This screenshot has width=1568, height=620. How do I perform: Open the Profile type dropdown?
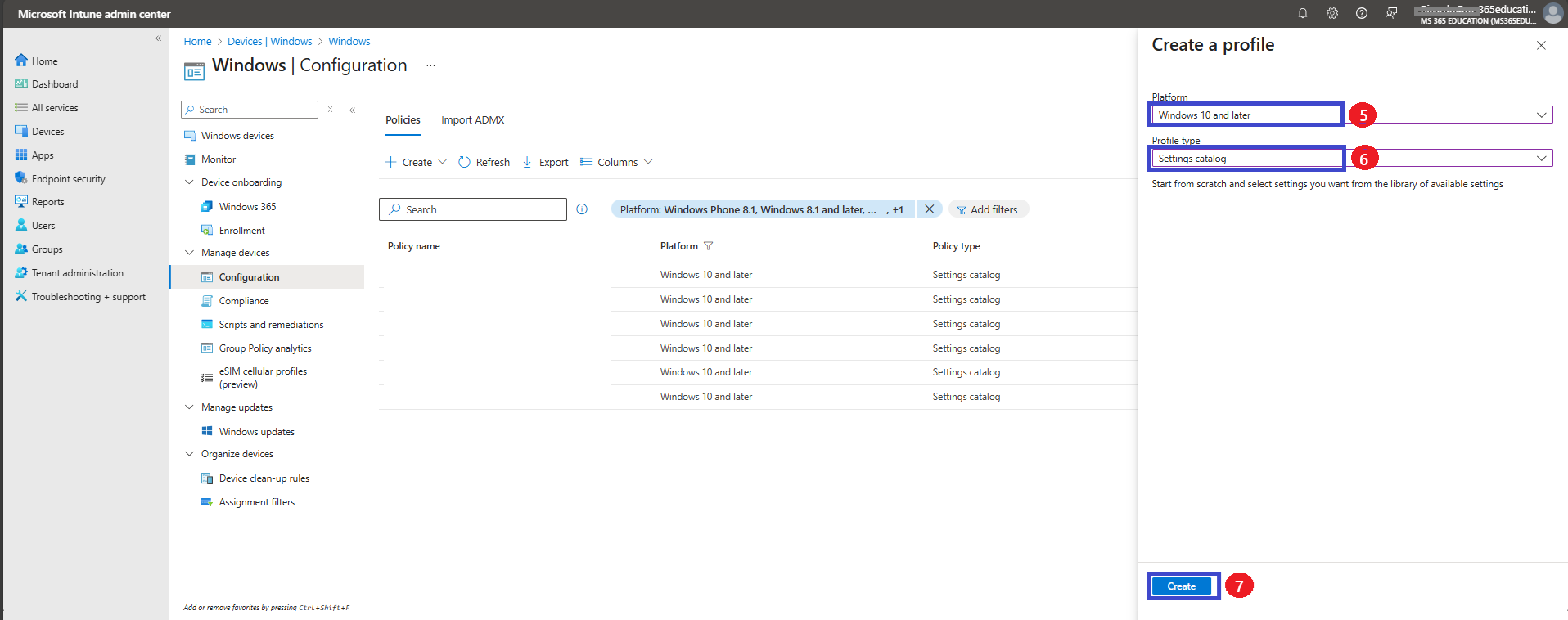pyautogui.click(x=1352, y=159)
